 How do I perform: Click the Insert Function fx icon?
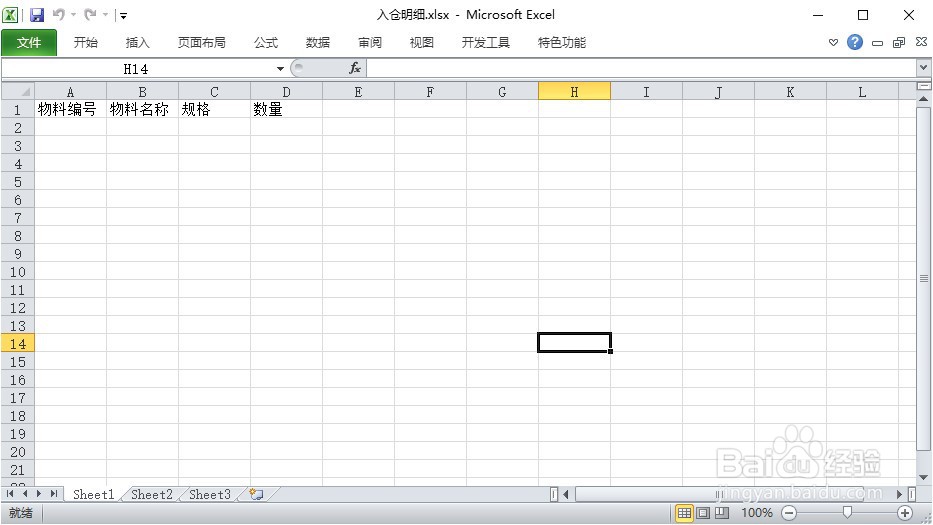click(355, 68)
